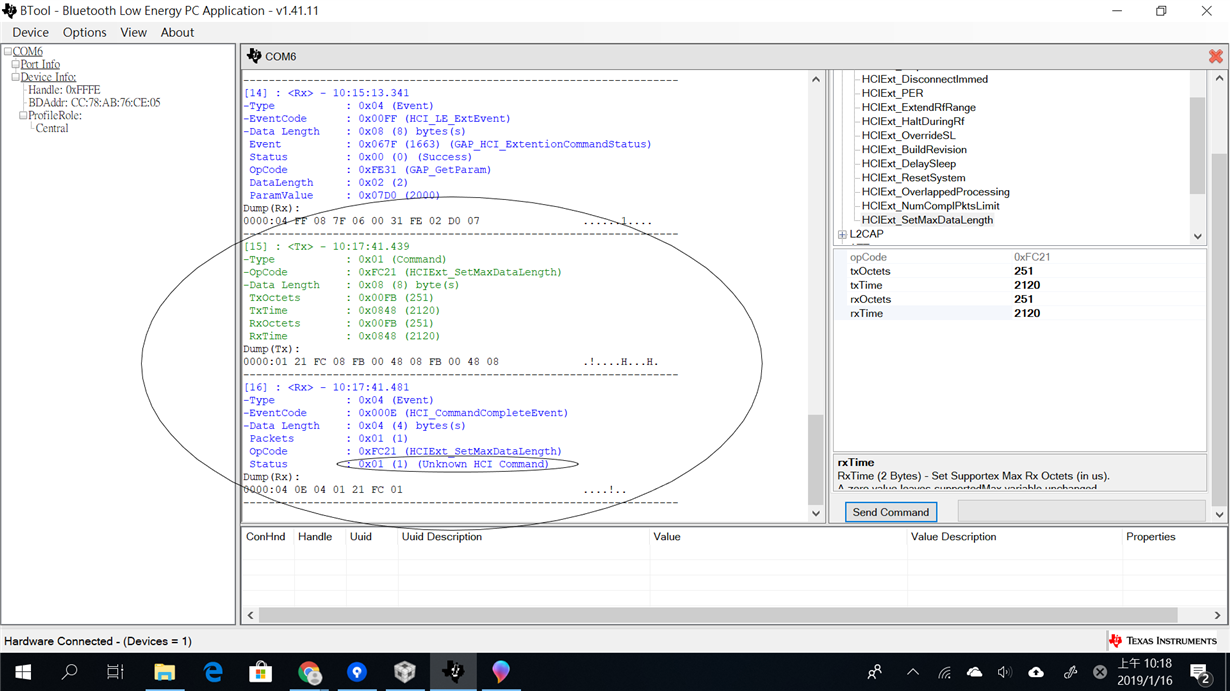Viewport: 1230px width, 691px height.
Task: Select HCIExt_SetMaxDataLength command
Action: click(927, 219)
